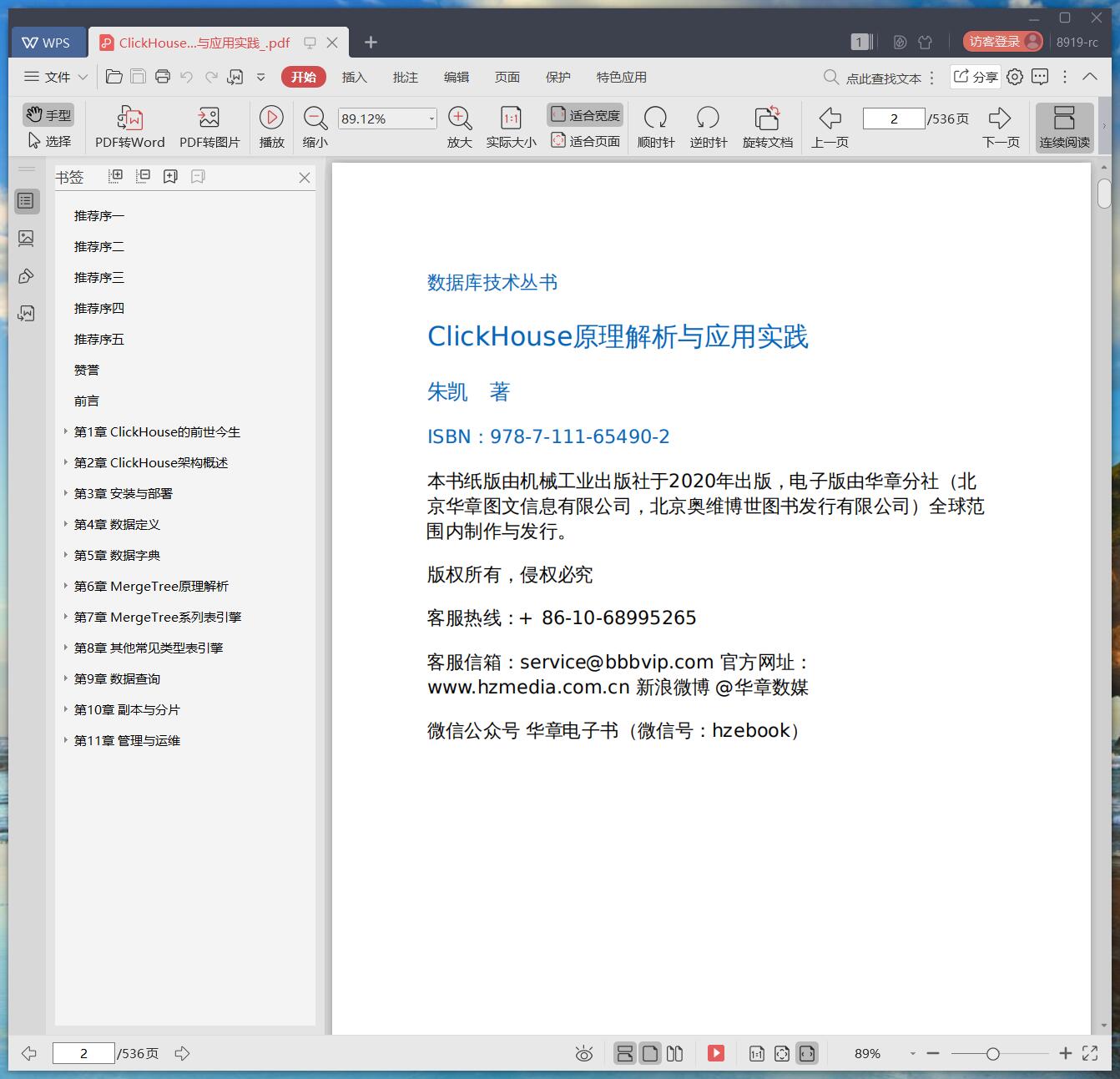1120x1079 pixels.
Task: Expand quick access toolbar dropdown
Action: [x=260, y=77]
